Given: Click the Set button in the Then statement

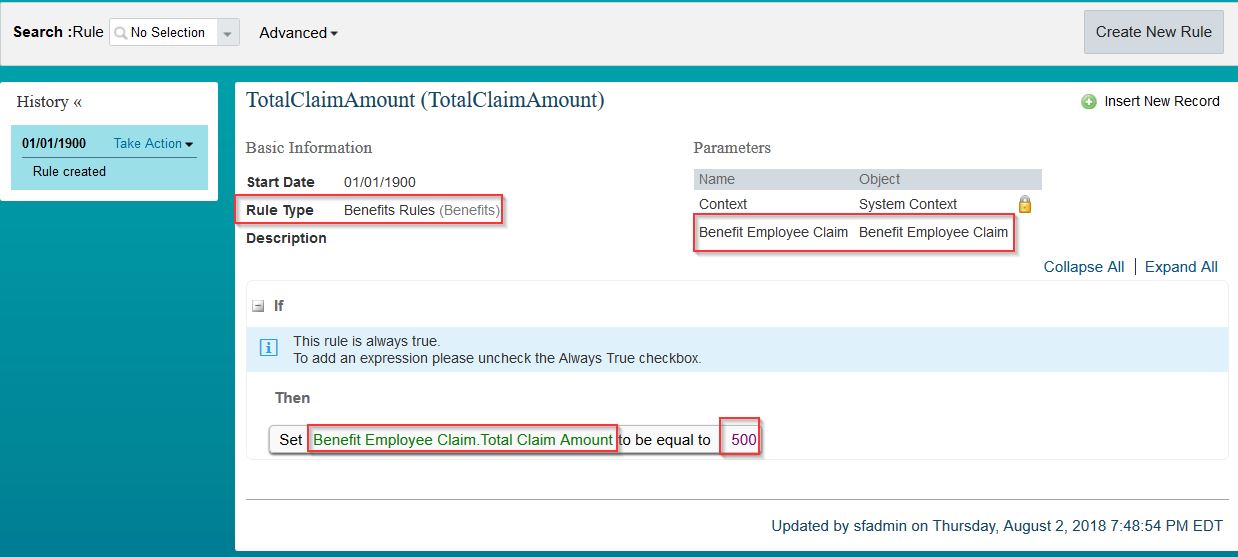Looking at the screenshot, I should pos(290,440).
